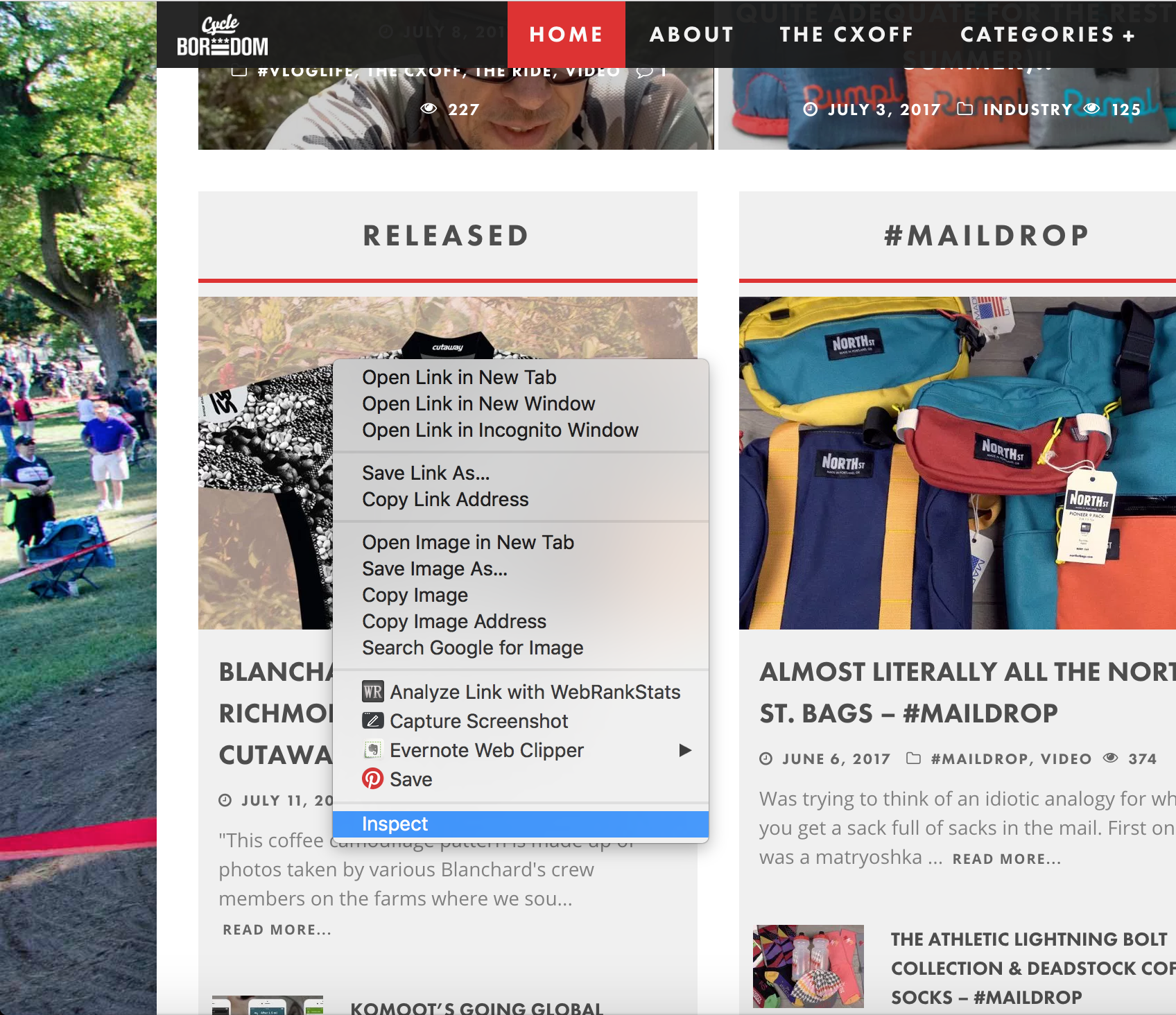Open the CATEGORIES + dropdown menu

(1047, 35)
